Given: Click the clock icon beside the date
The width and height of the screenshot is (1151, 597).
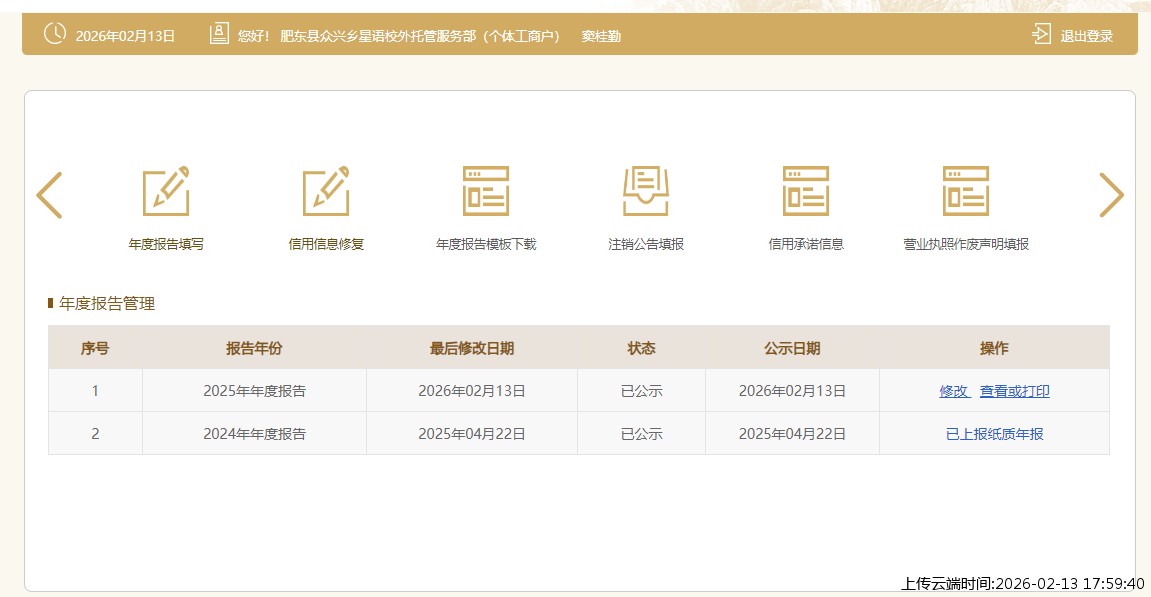Looking at the screenshot, I should (x=54, y=34).
